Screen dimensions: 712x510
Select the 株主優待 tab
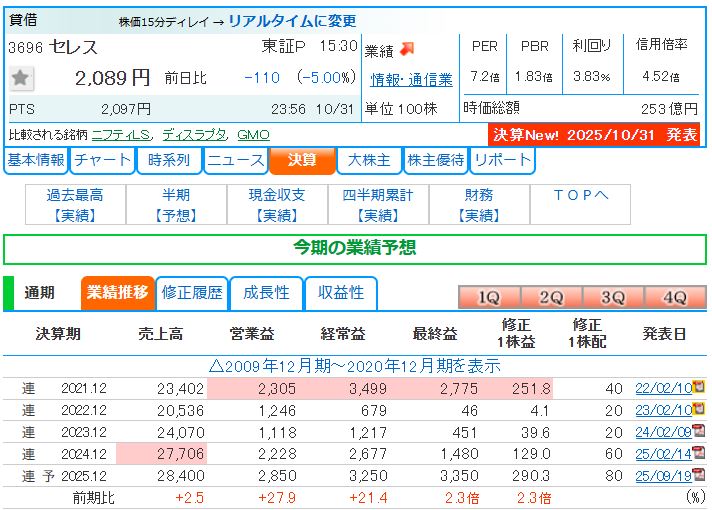tap(435, 161)
